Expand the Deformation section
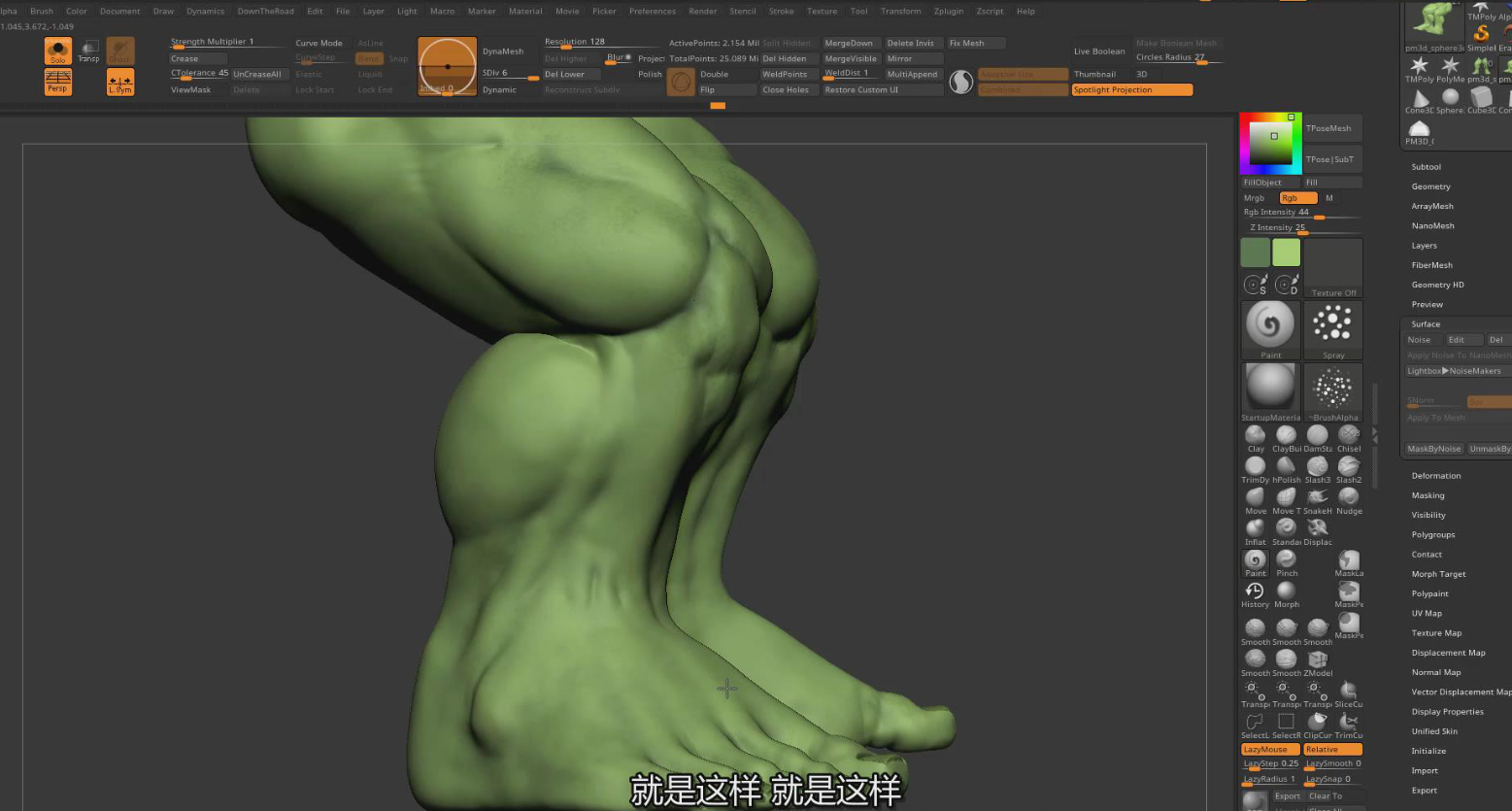Viewport: 1512px width, 811px height. coord(1435,476)
